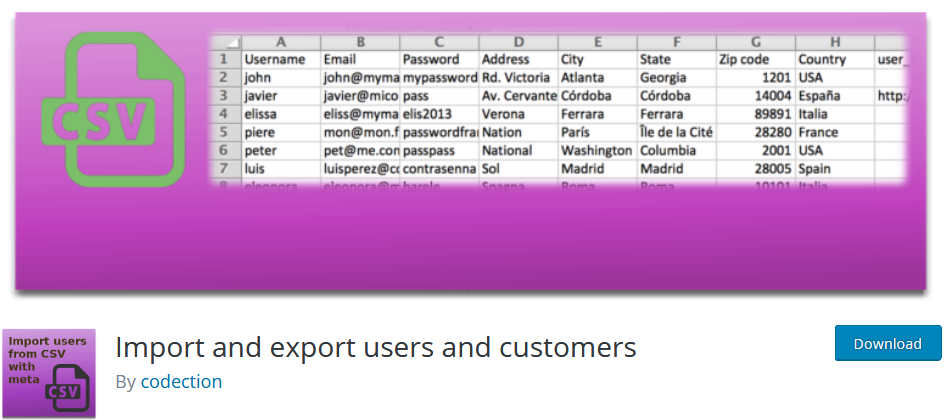The image size is (944, 420).
Task: Click the 'Username' header cell
Action: coord(280,60)
